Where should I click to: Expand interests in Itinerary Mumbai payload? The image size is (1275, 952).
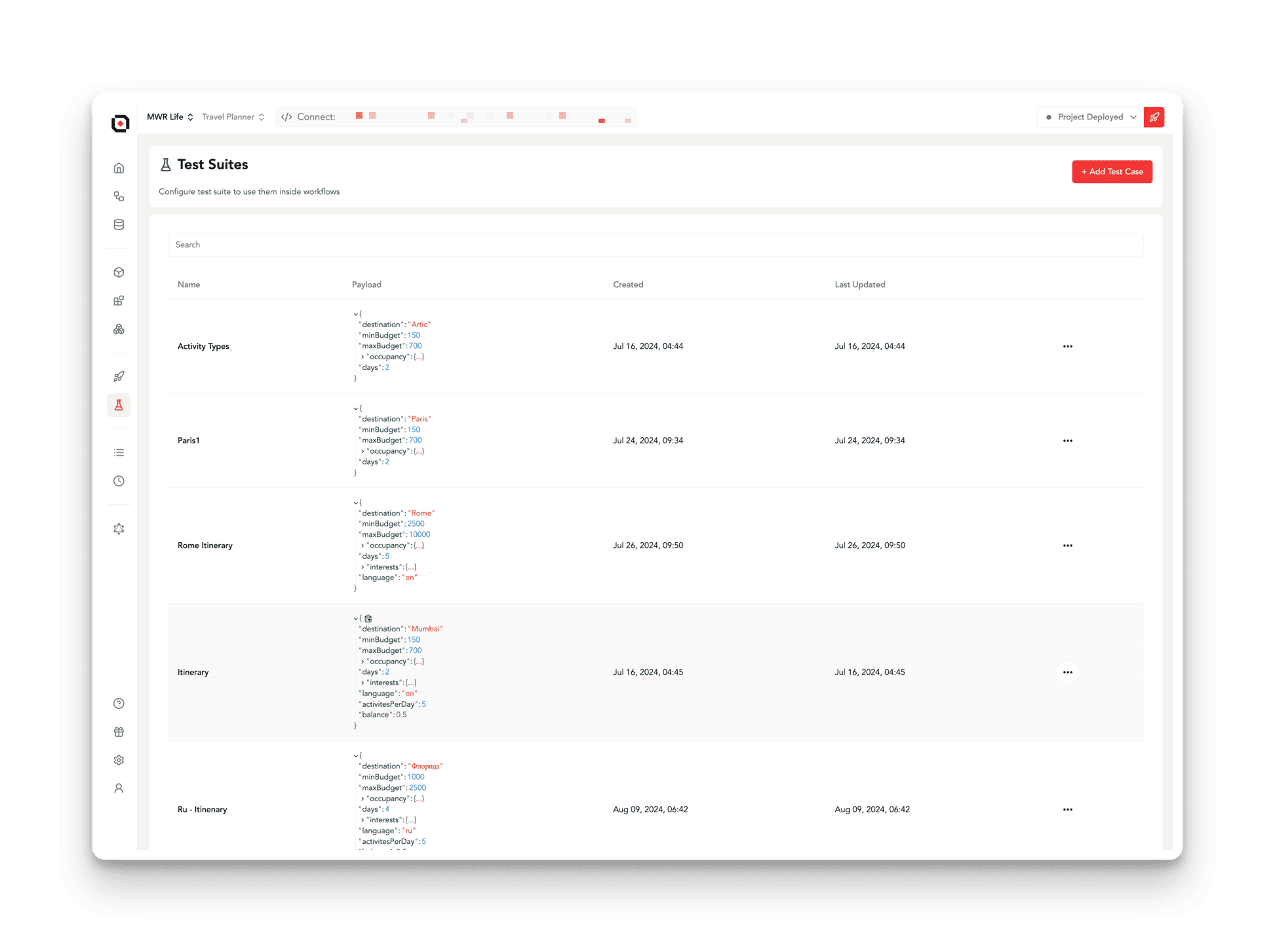pos(363,683)
